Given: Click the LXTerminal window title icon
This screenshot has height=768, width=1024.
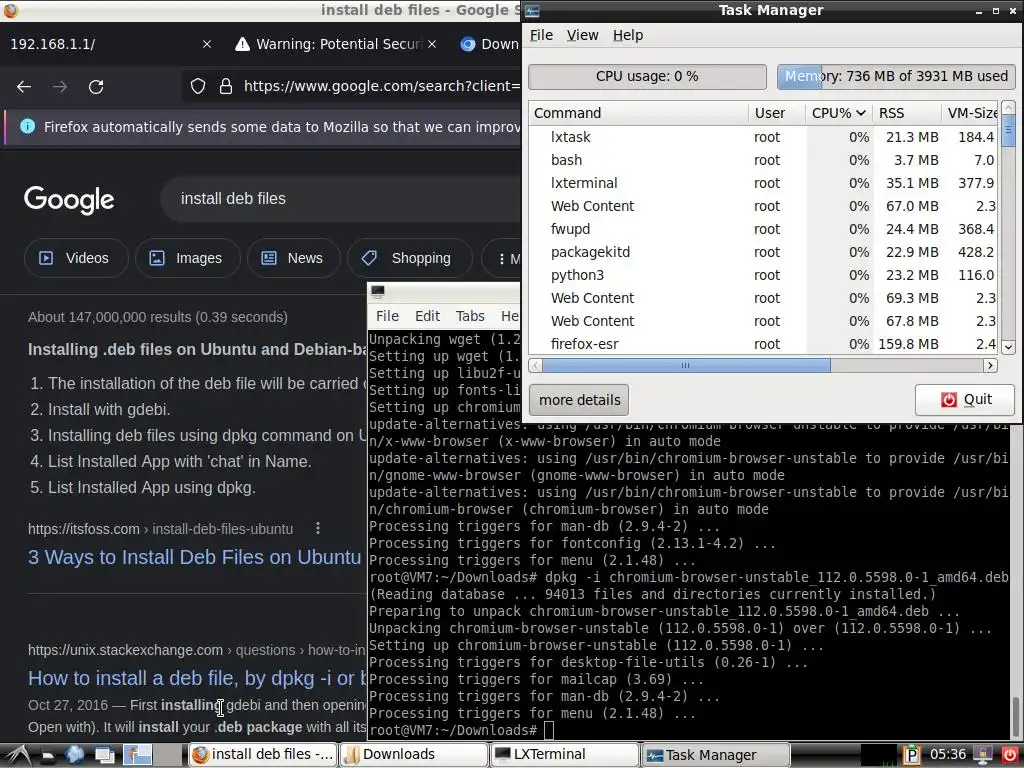Looking at the screenshot, I should click(377, 291).
